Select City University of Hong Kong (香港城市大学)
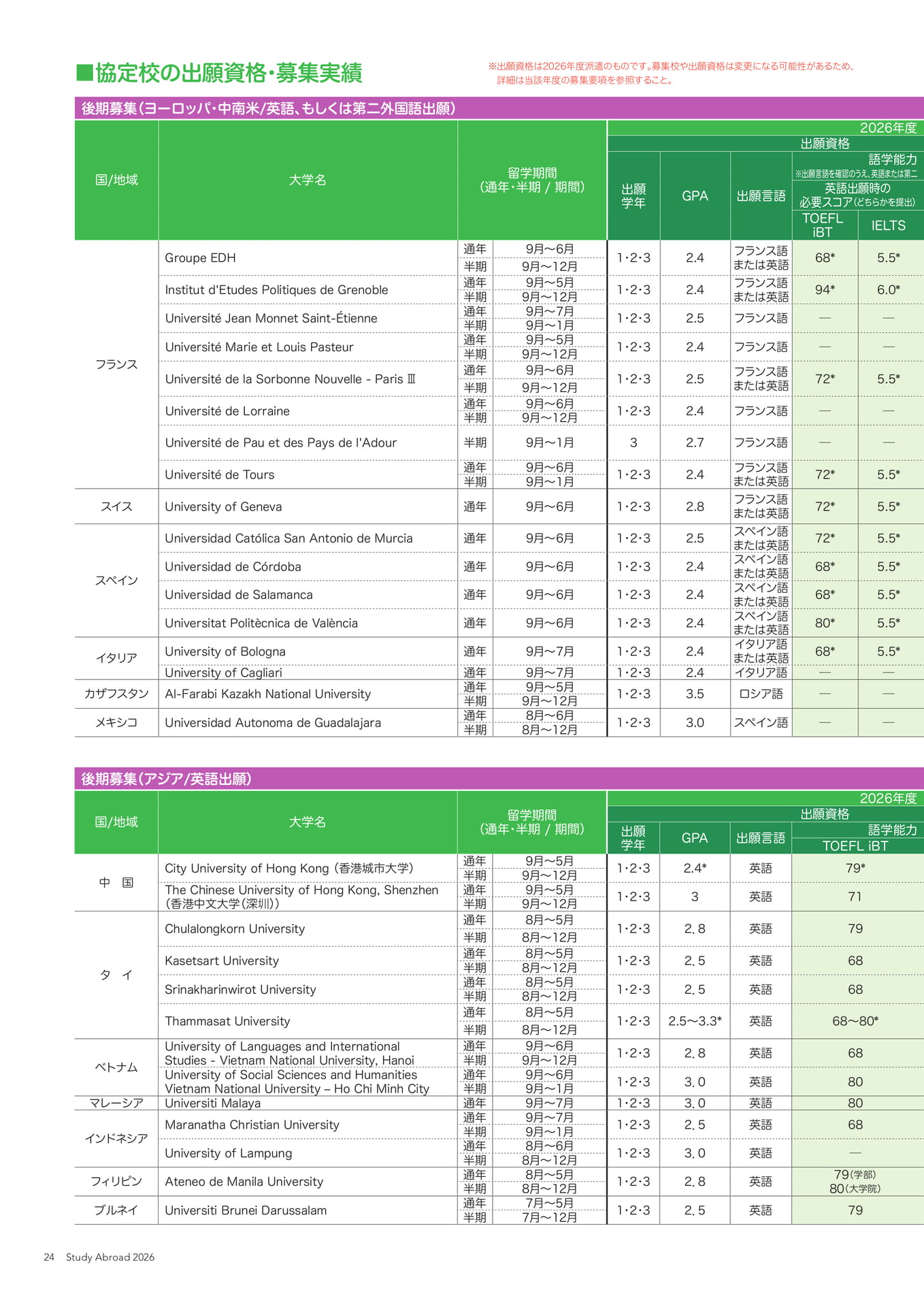924x1307 pixels. click(289, 869)
